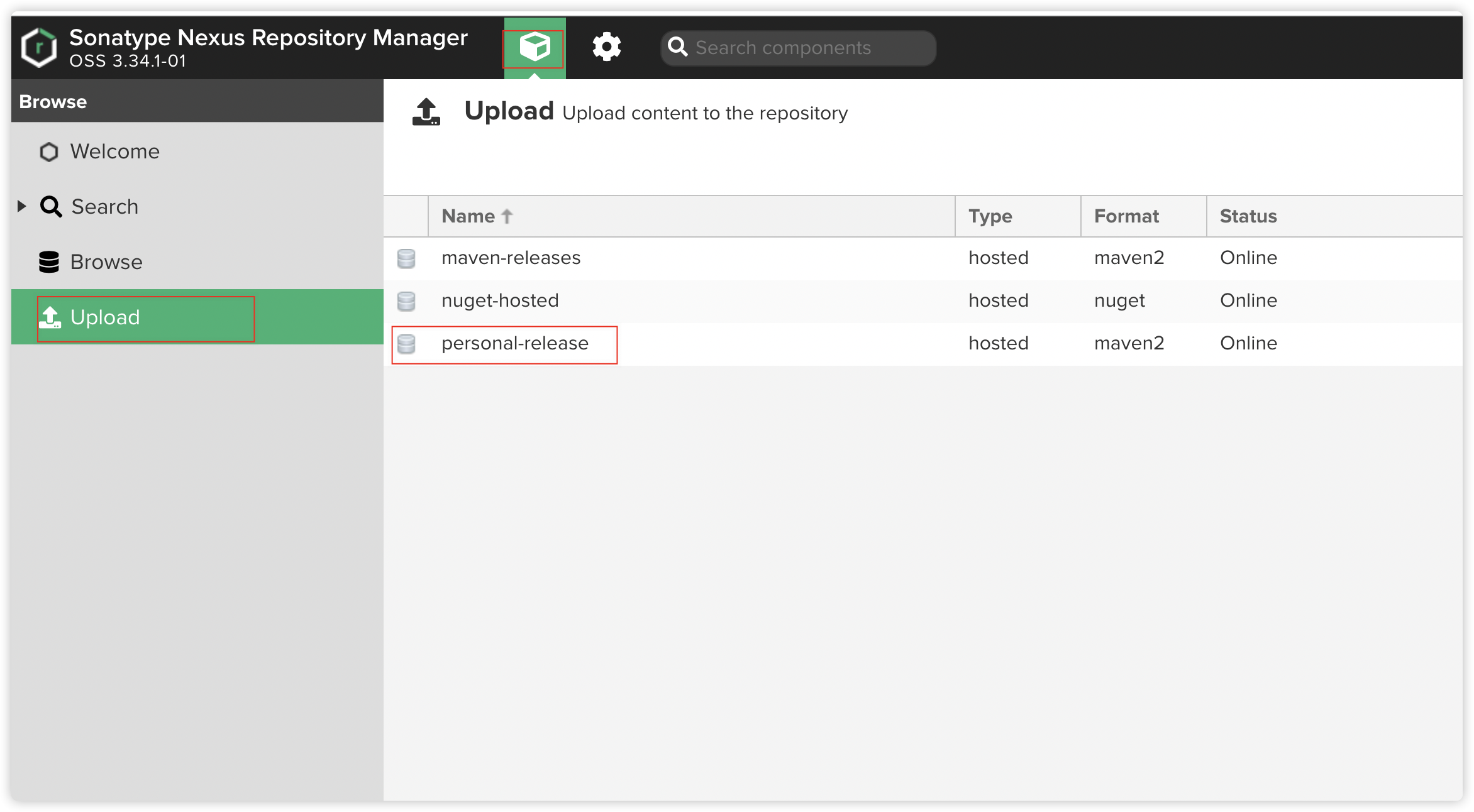
Task: Click the nuget format cell
Action: [x=1119, y=300]
